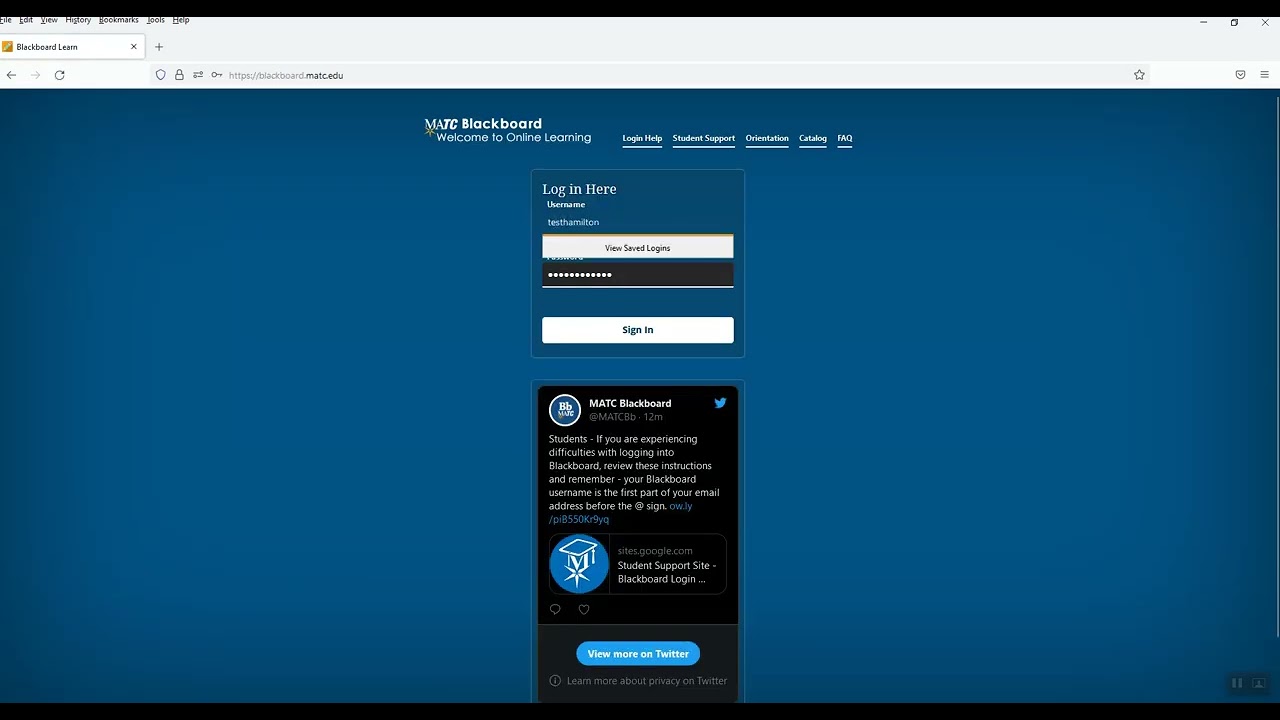This screenshot has width=1280, height=720.
Task: Open the ow.ly link in tweet
Action: click(x=680, y=506)
